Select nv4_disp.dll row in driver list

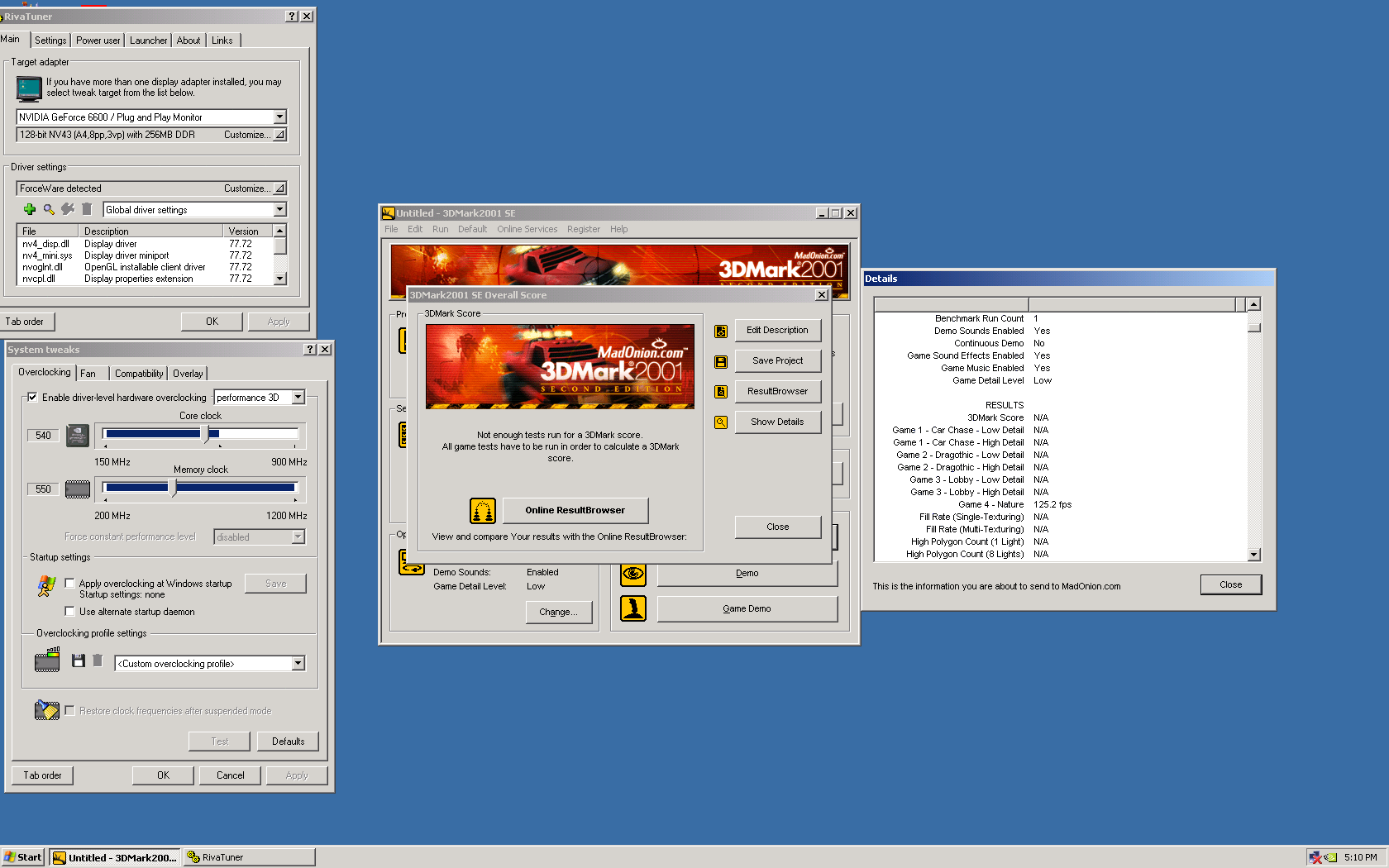coord(145,245)
